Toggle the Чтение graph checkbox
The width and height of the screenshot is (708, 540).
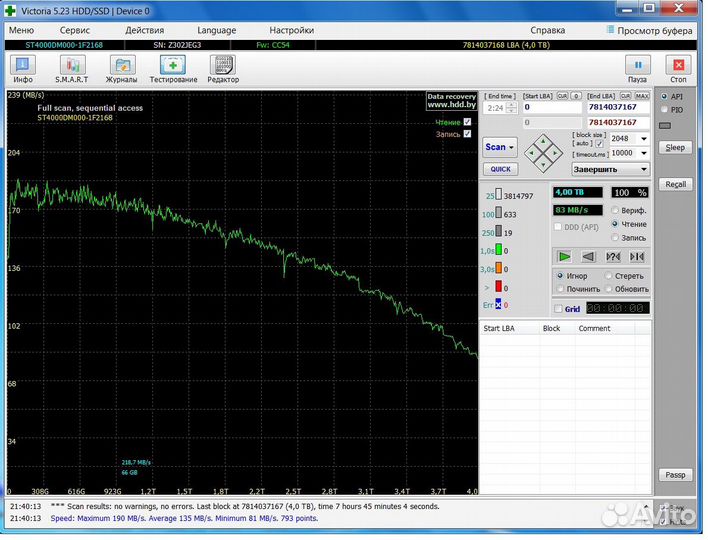point(467,122)
